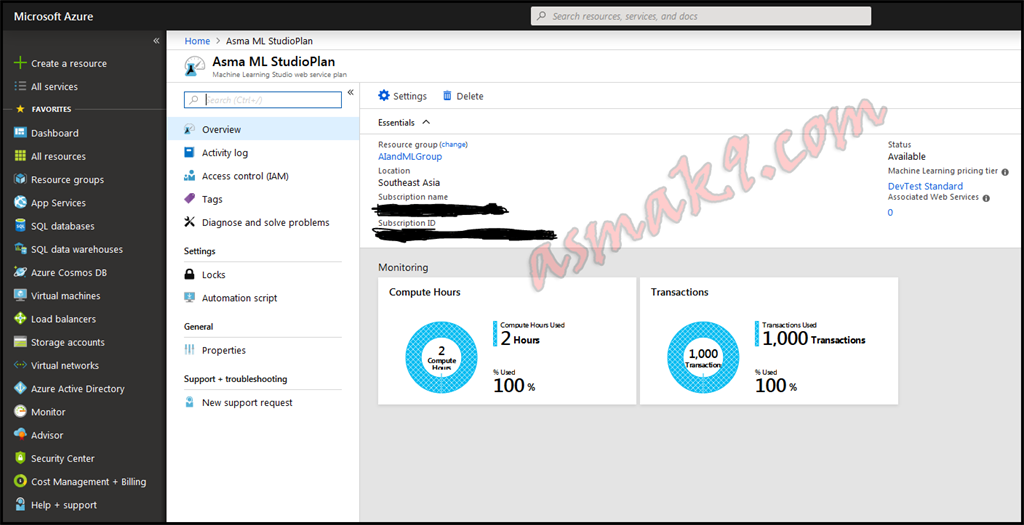Click the Settings gear icon in the toolbar
This screenshot has height=525, width=1024.
(x=384, y=95)
